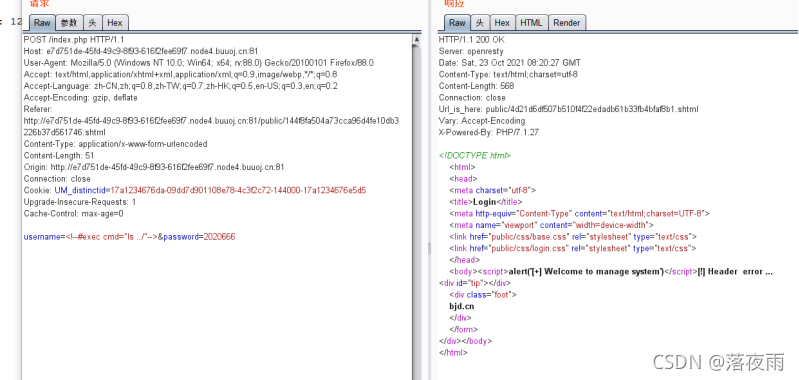Click the Content-Length: 568 line
Image resolution: width=799 pixels, height=380 pixels.
pyautogui.click(x=476, y=86)
